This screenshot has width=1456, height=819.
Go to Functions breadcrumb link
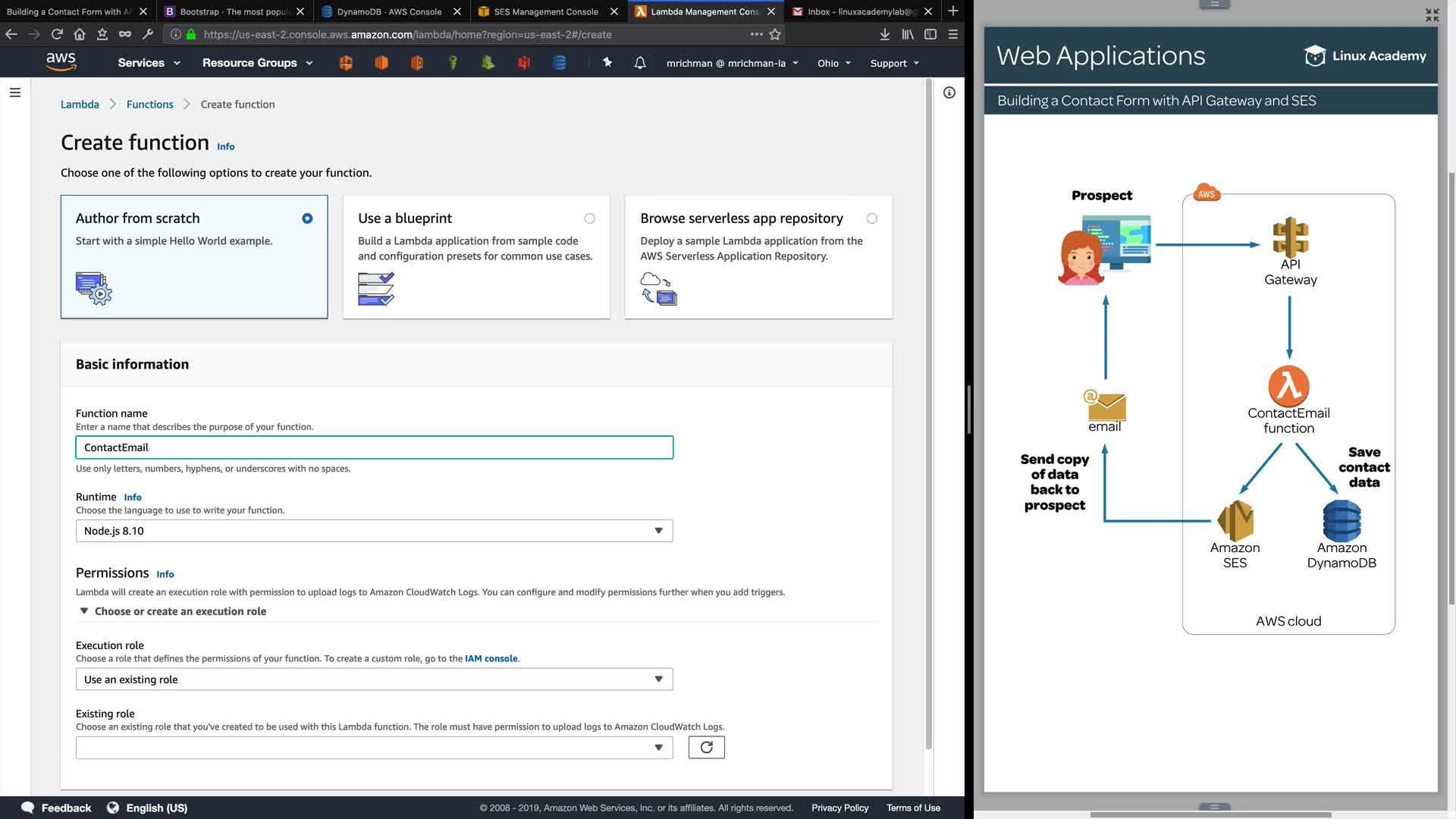tap(149, 105)
